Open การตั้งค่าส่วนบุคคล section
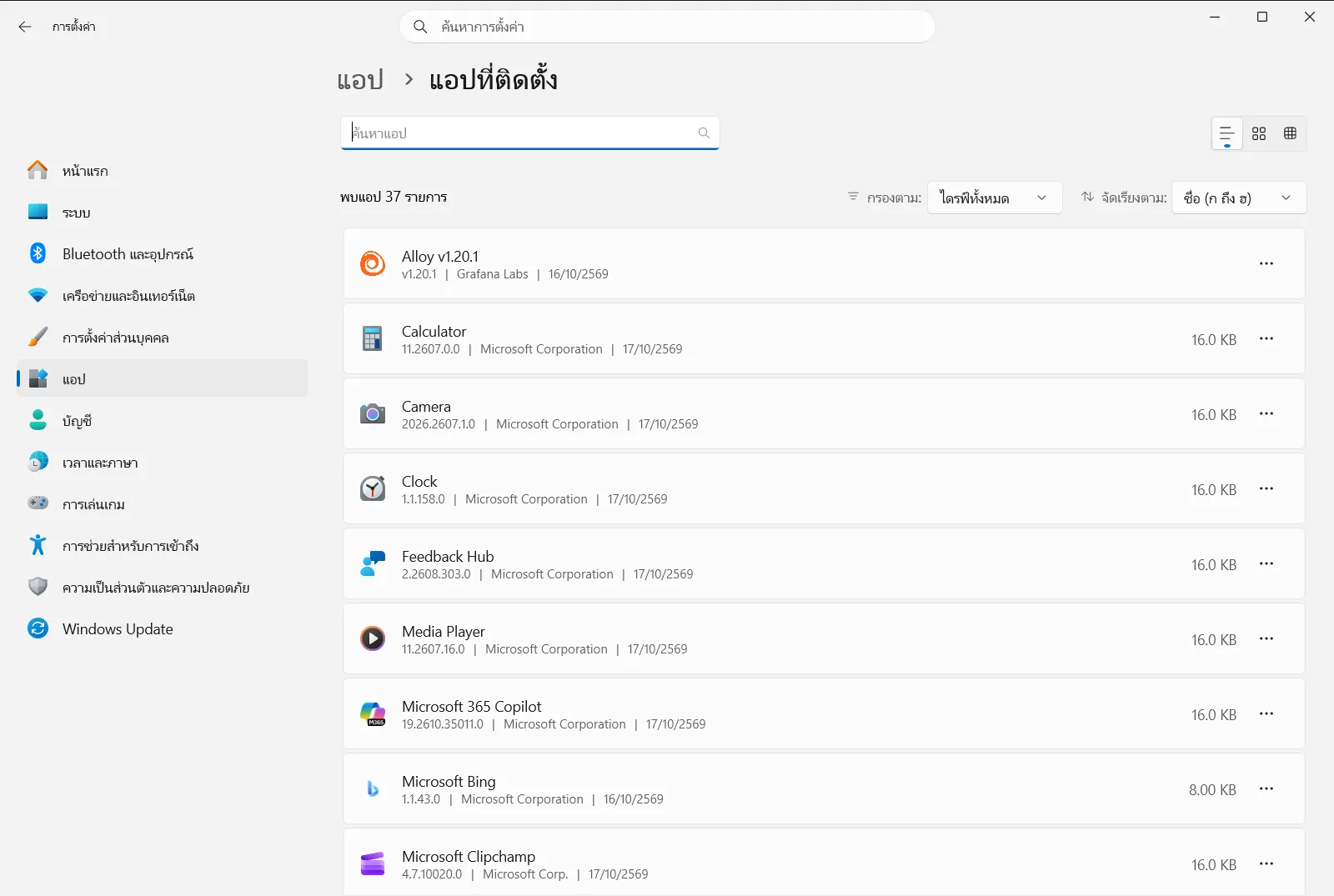1334x896 pixels. [x=163, y=338]
